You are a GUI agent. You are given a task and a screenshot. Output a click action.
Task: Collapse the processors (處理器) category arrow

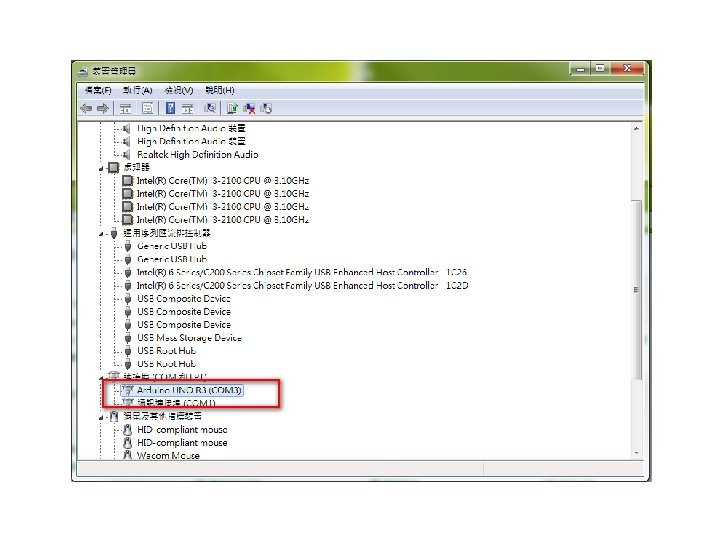(x=101, y=169)
